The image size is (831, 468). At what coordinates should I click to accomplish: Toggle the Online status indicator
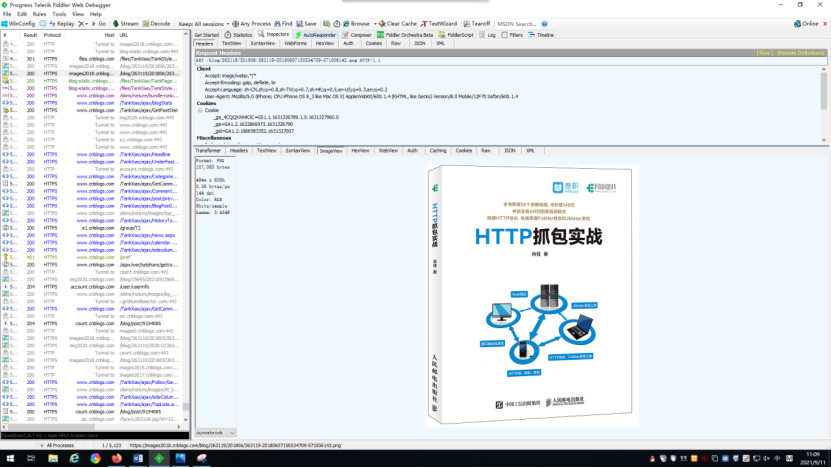click(806, 24)
